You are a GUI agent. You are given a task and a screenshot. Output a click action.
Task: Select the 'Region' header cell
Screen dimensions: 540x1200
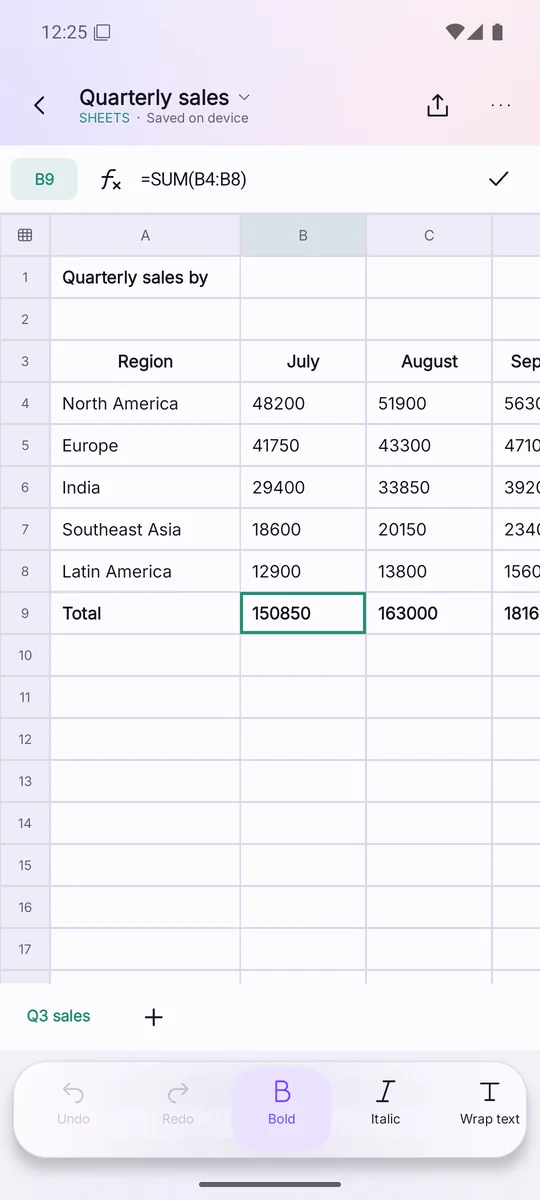click(x=145, y=361)
